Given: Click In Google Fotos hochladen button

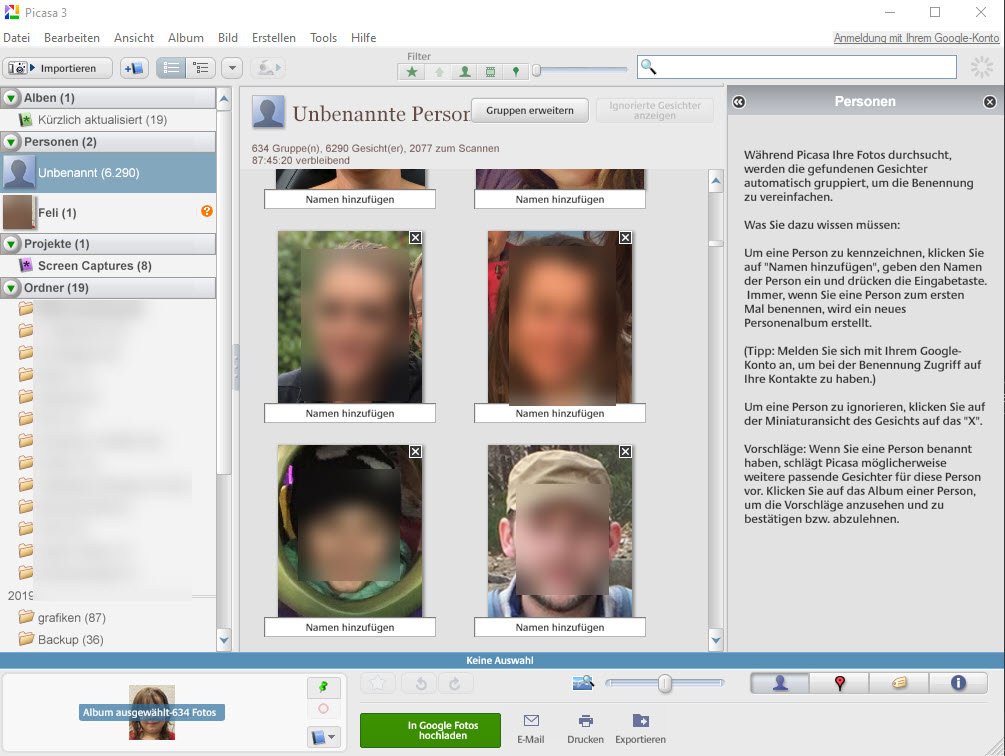Looking at the screenshot, I should (x=430, y=730).
